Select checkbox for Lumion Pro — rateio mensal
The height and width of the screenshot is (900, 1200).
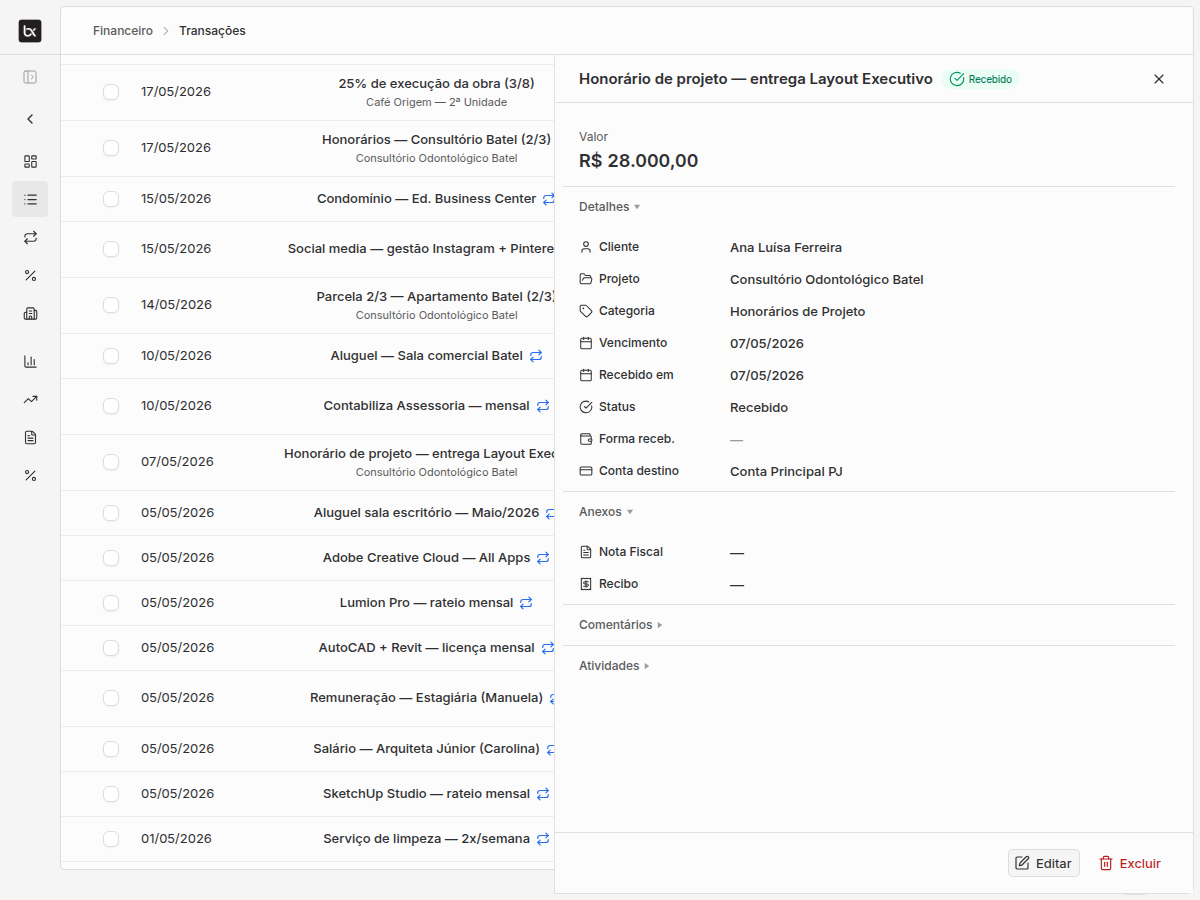point(111,603)
